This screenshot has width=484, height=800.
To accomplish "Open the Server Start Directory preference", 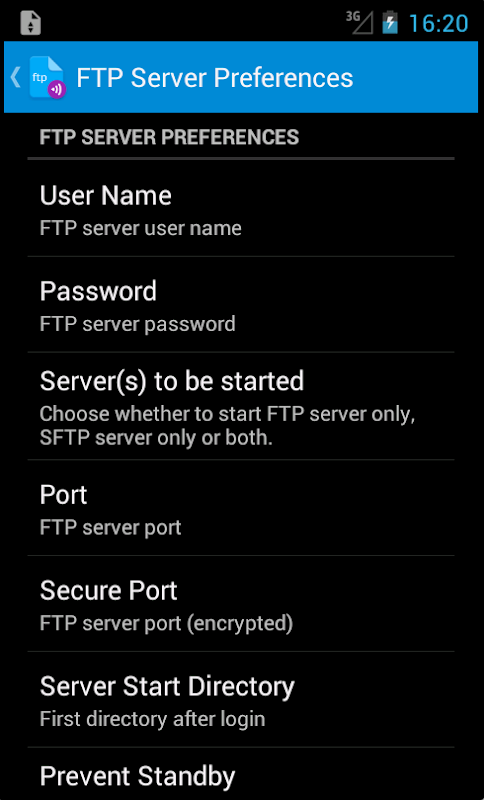I will coord(241,699).
